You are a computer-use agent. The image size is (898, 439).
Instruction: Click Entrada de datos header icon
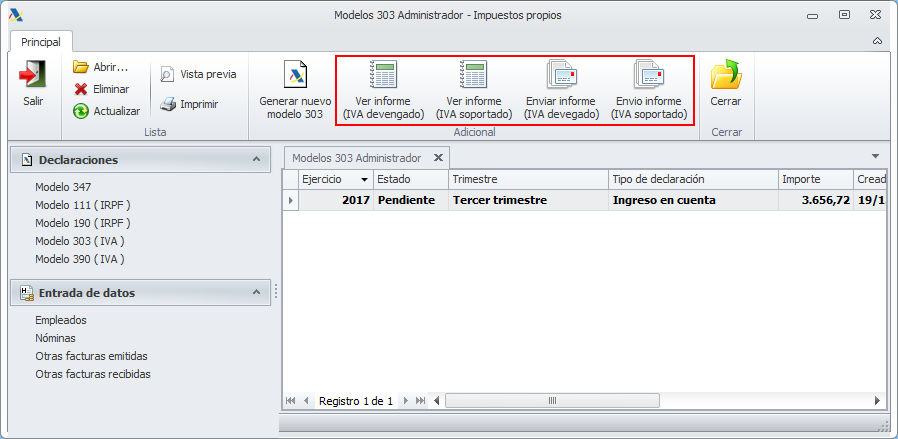(26, 292)
